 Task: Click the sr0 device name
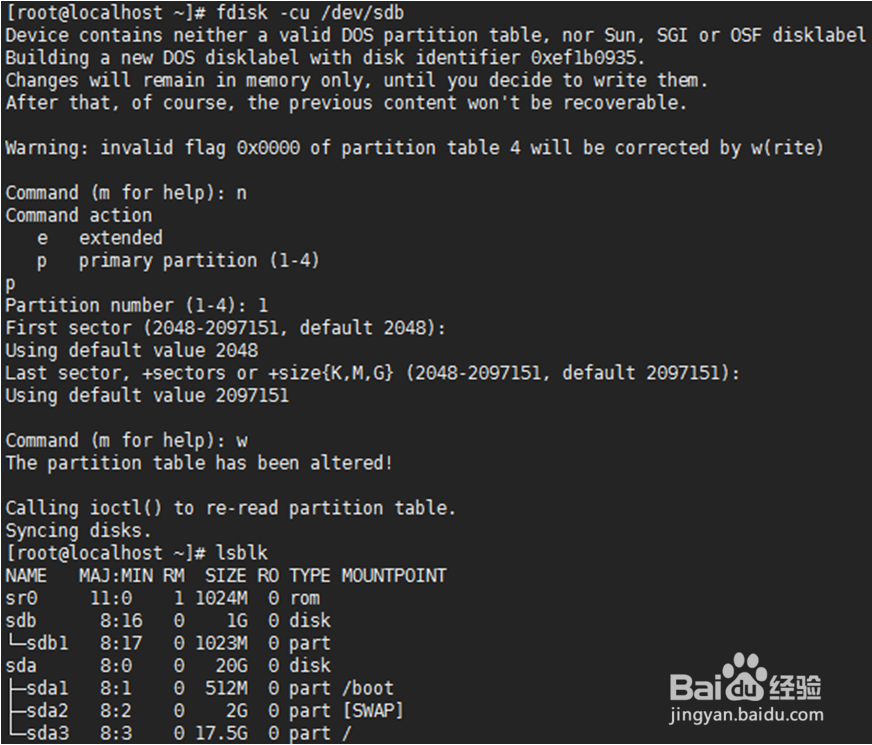pyautogui.click(x=21, y=598)
